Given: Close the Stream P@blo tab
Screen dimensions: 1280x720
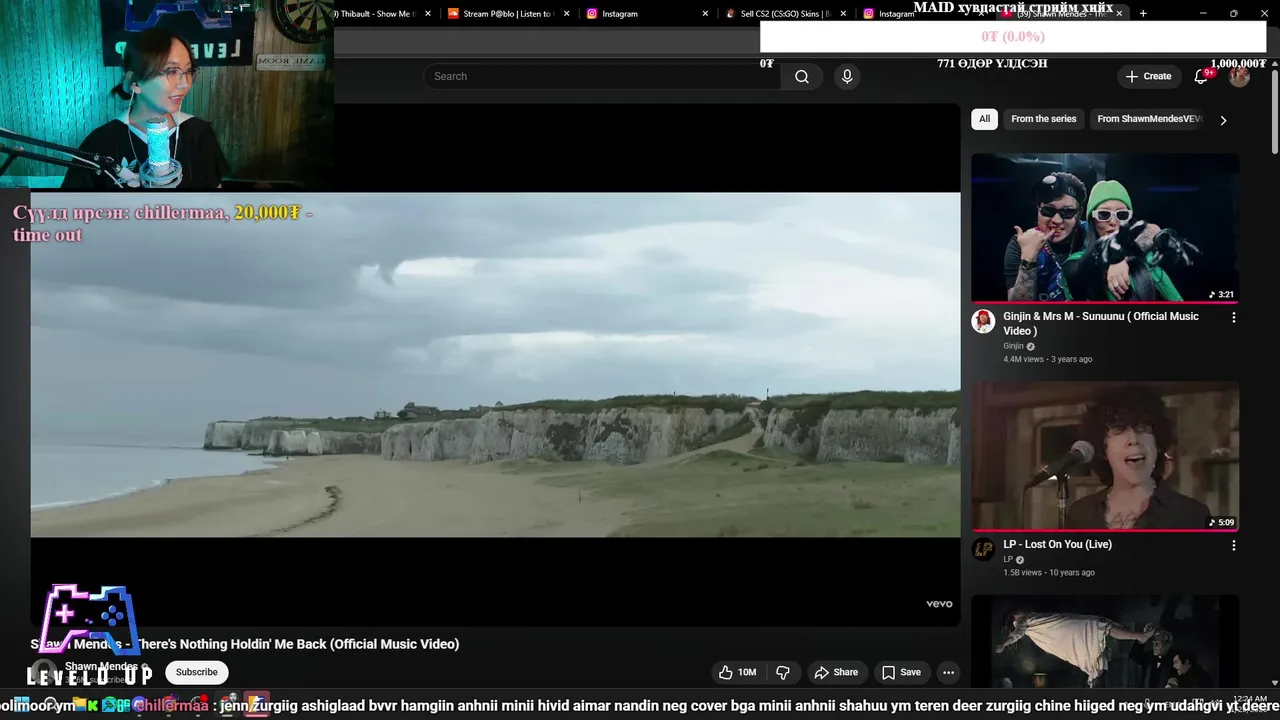Looking at the screenshot, I should [x=567, y=14].
